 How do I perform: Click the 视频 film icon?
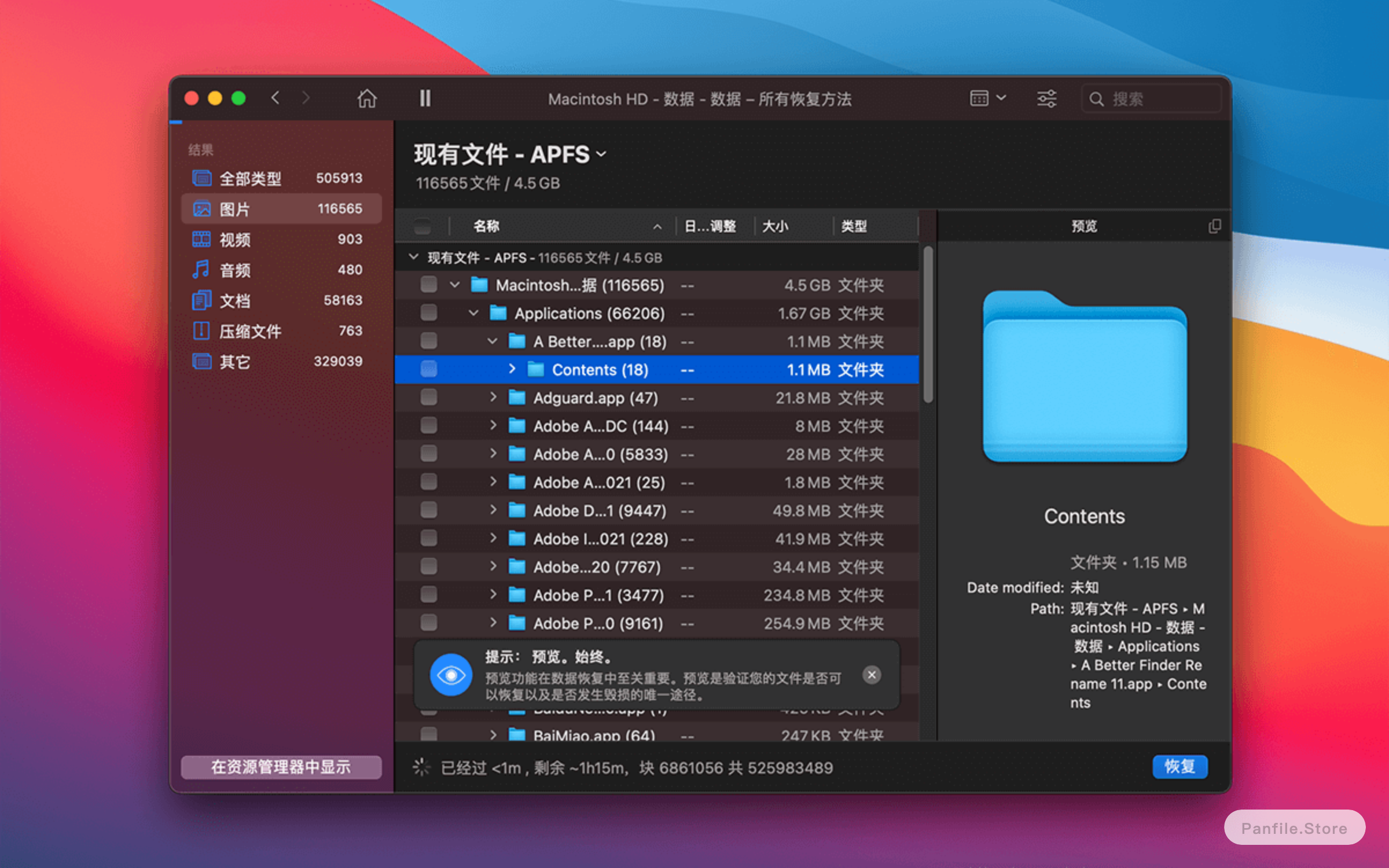(x=201, y=239)
